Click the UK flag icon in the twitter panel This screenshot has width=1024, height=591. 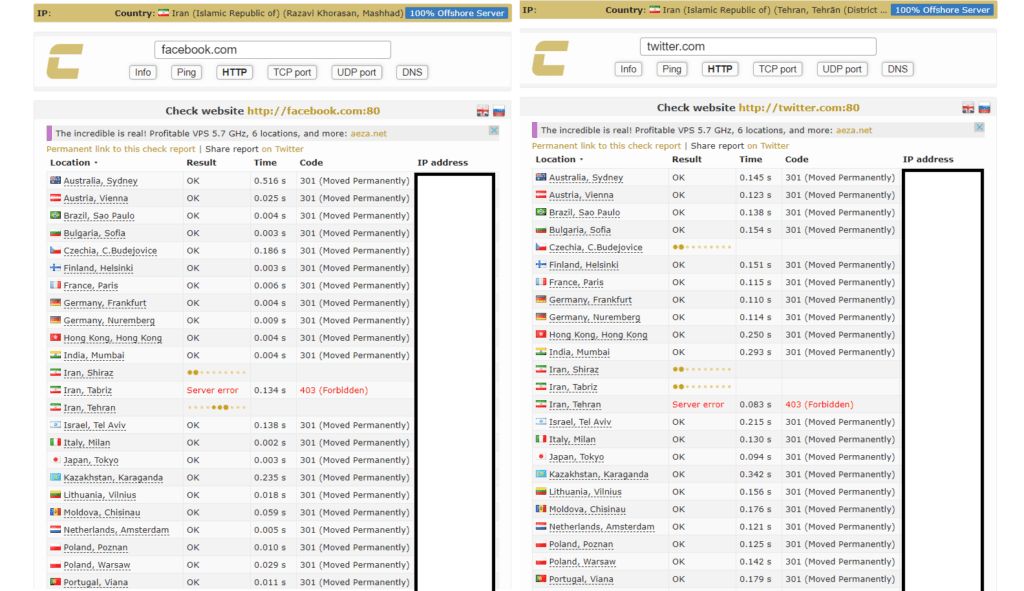point(968,108)
